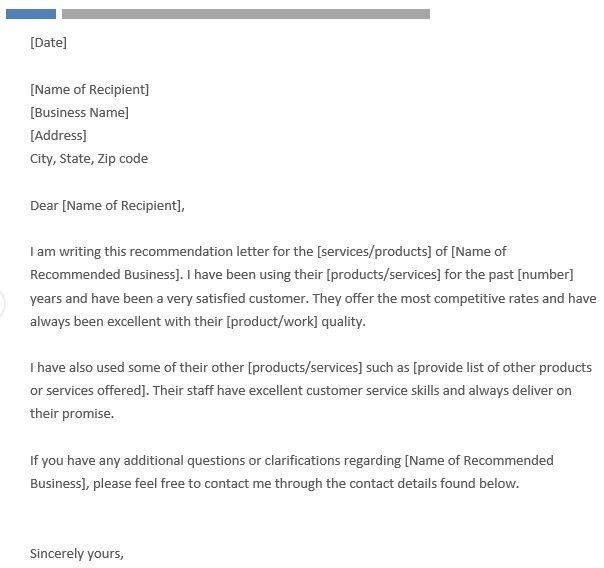Click the [Name of Recipient] address line

point(89,90)
